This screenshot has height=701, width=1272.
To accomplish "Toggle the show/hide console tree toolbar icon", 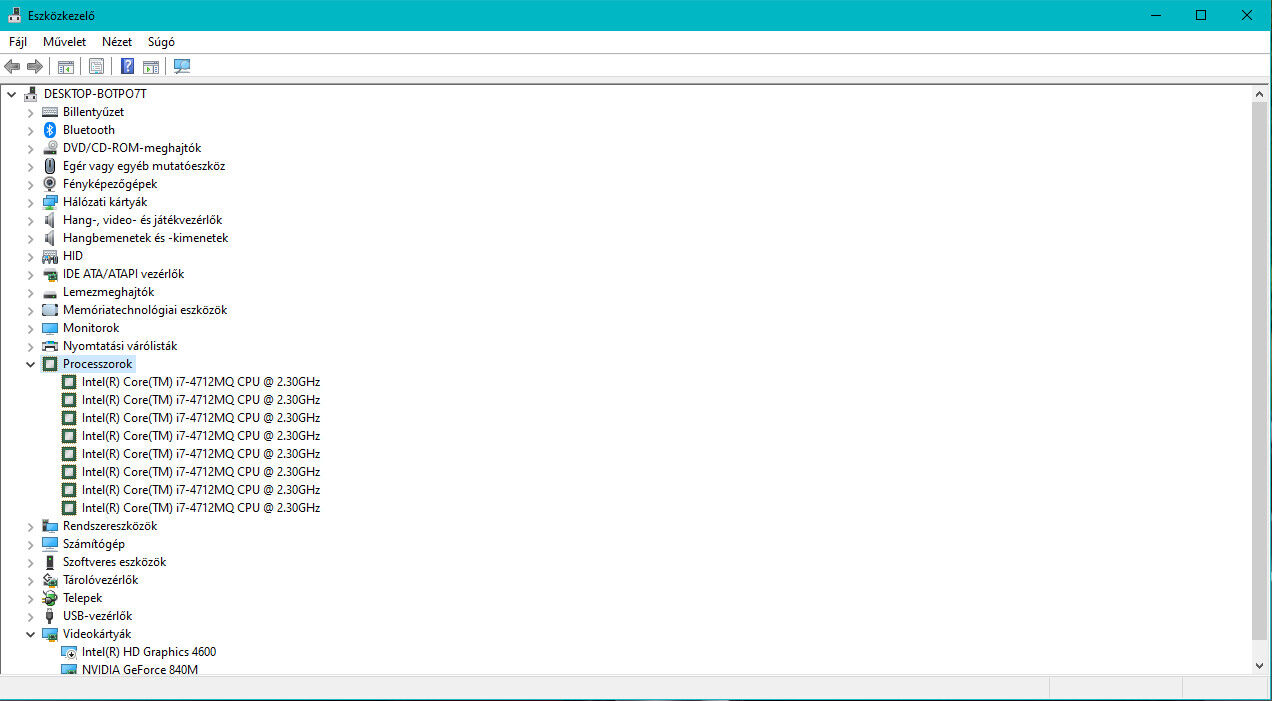I will click(65, 67).
